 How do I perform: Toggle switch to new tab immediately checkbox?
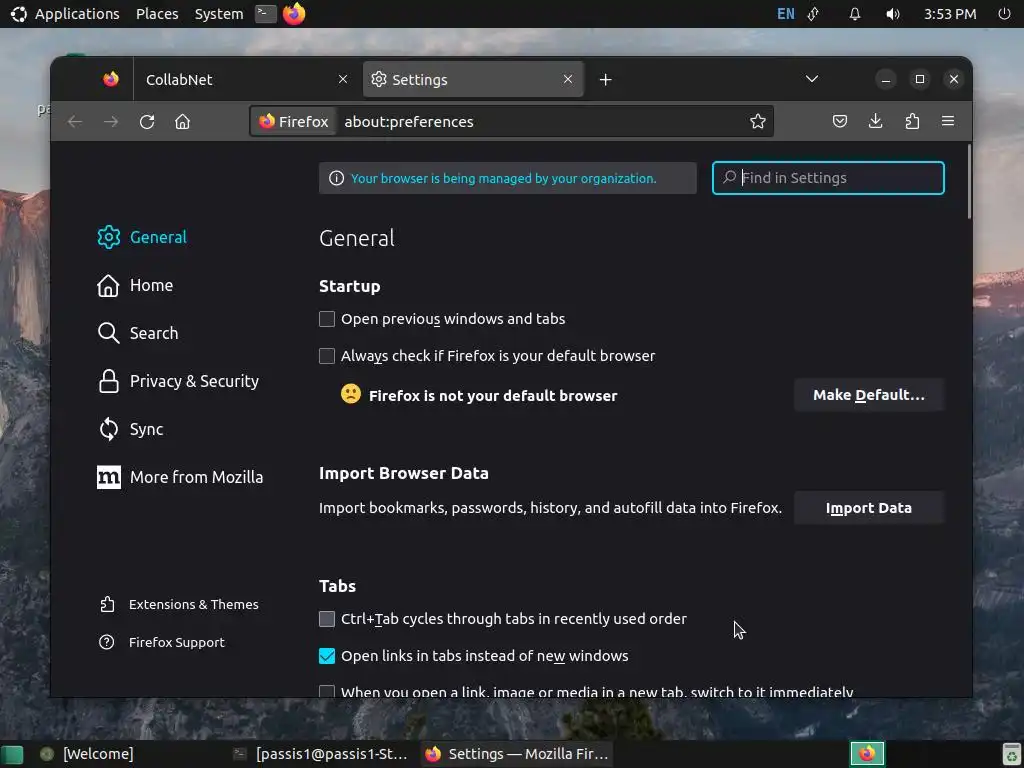[327, 692]
